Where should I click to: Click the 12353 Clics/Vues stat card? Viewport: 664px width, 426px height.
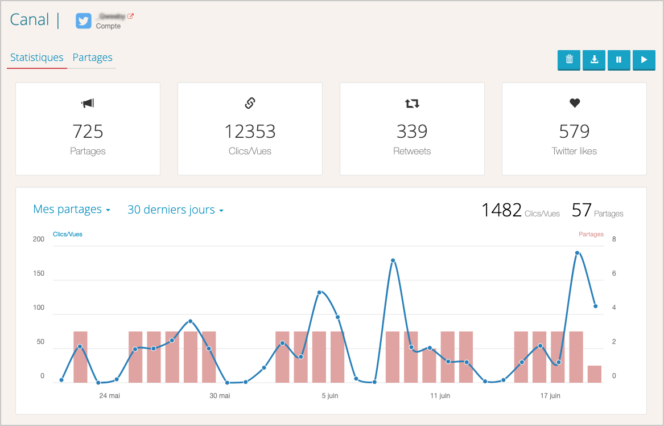tap(250, 131)
